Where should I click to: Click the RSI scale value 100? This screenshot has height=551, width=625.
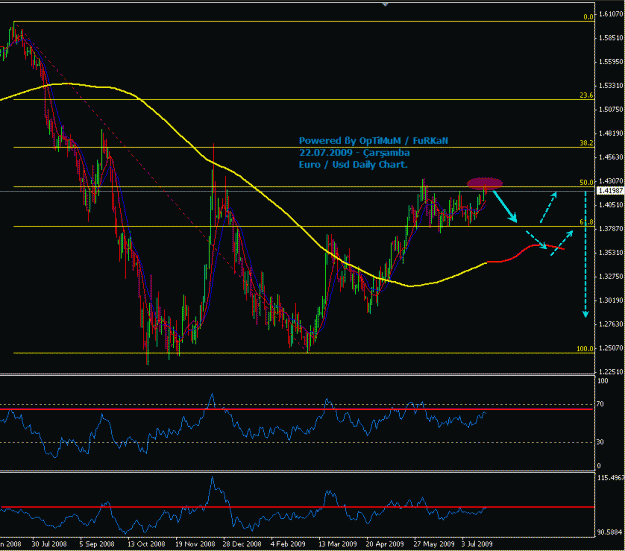(603, 381)
